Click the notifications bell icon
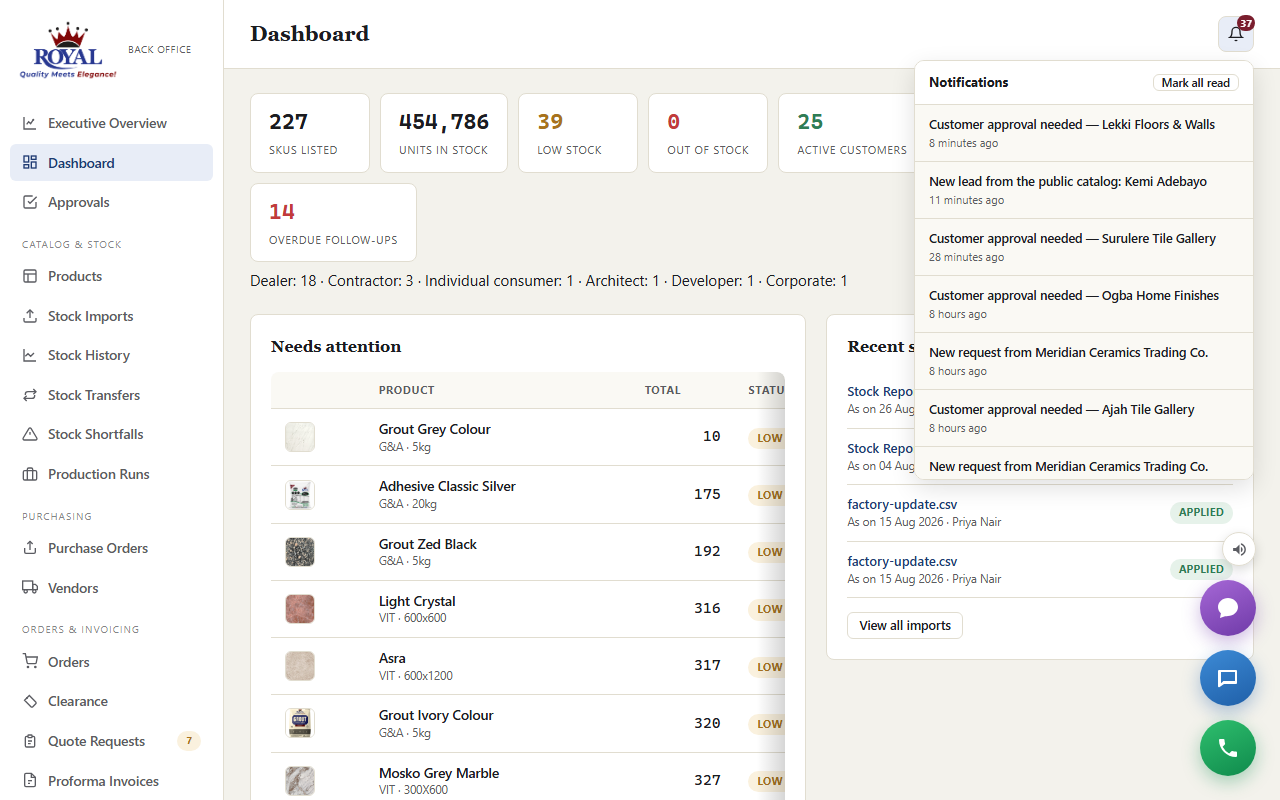Screen dimensions: 1280x800 pyautogui.click(x=1236, y=34)
